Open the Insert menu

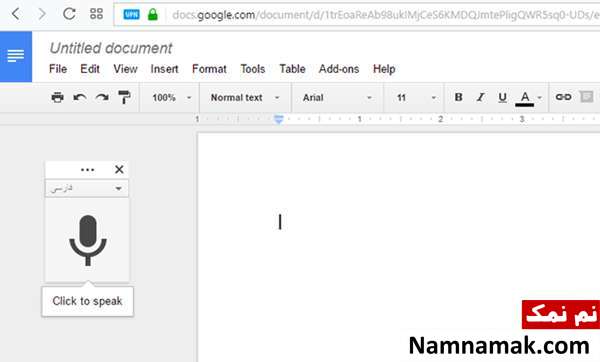pyautogui.click(x=165, y=69)
